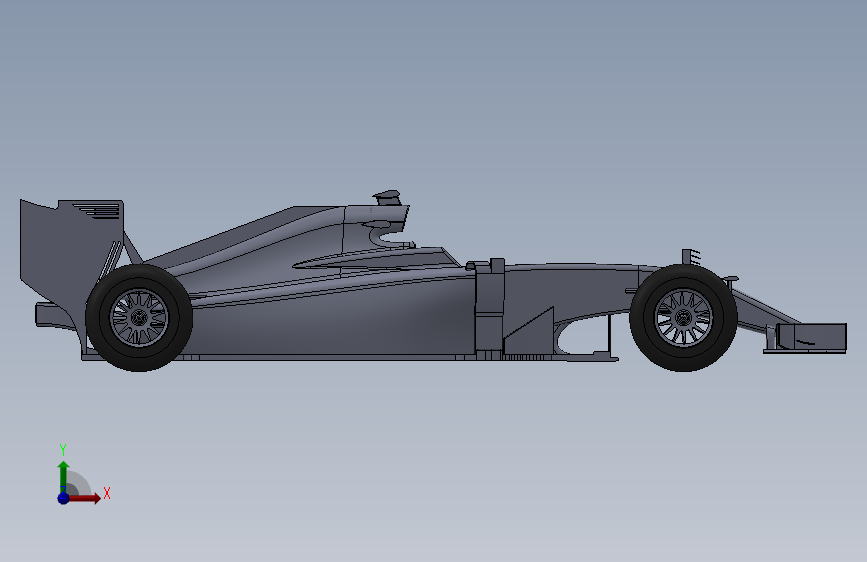The width and height of the screenshot is (867, 562).
Task: Select the front wheel of the car model
Action: (683, 318)
